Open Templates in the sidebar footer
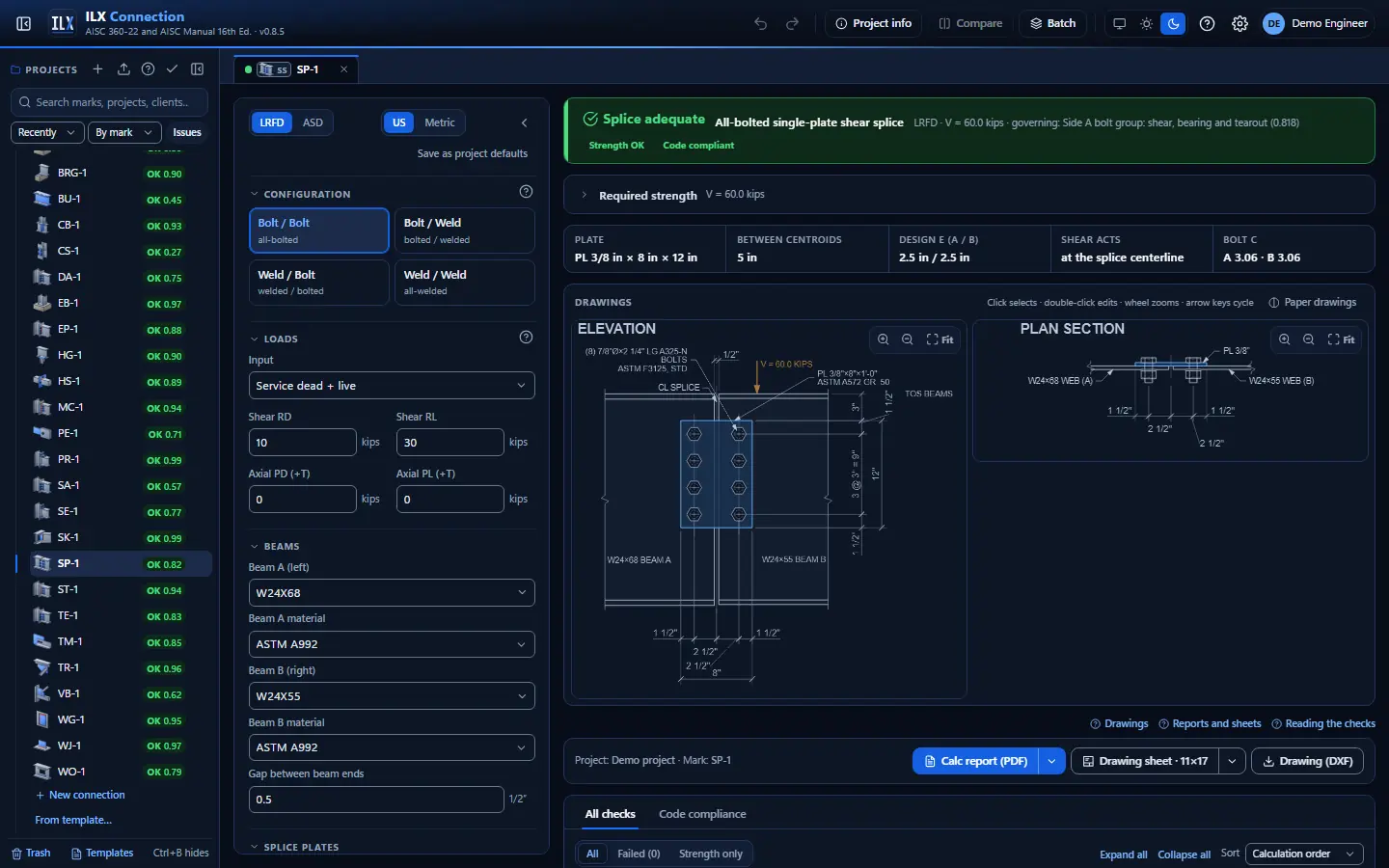Viewport: 1389px width, 868px height. coord(102,854)
